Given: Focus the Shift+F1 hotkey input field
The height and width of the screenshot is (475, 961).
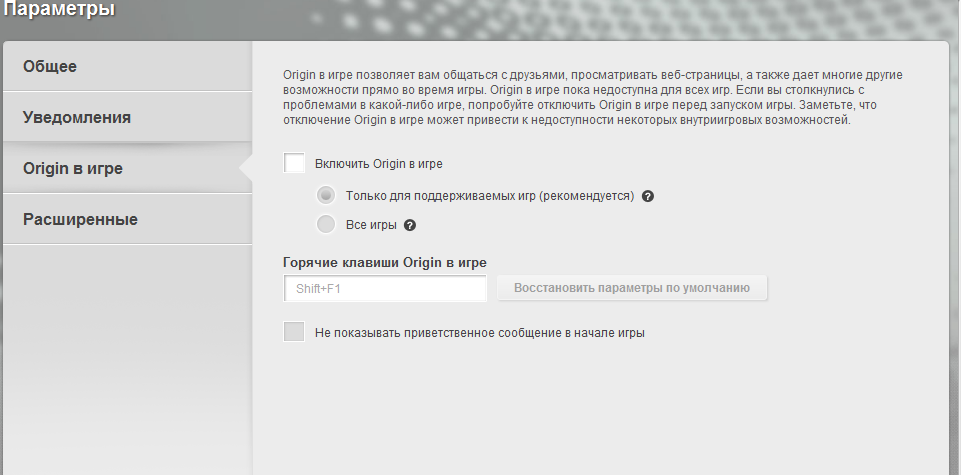Looking at the screenshot, I should [385, 289].
